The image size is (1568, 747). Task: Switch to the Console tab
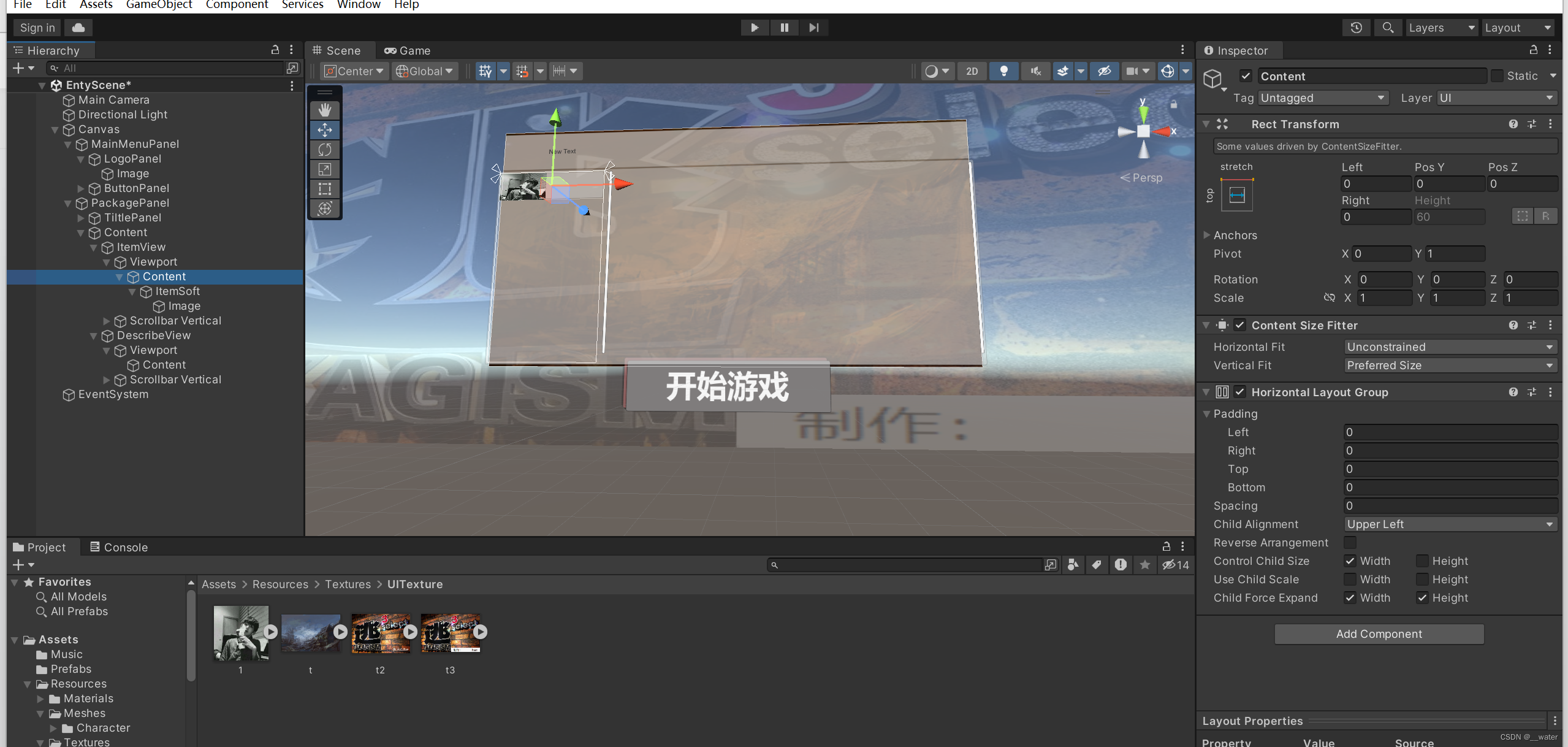click(119, 547)
